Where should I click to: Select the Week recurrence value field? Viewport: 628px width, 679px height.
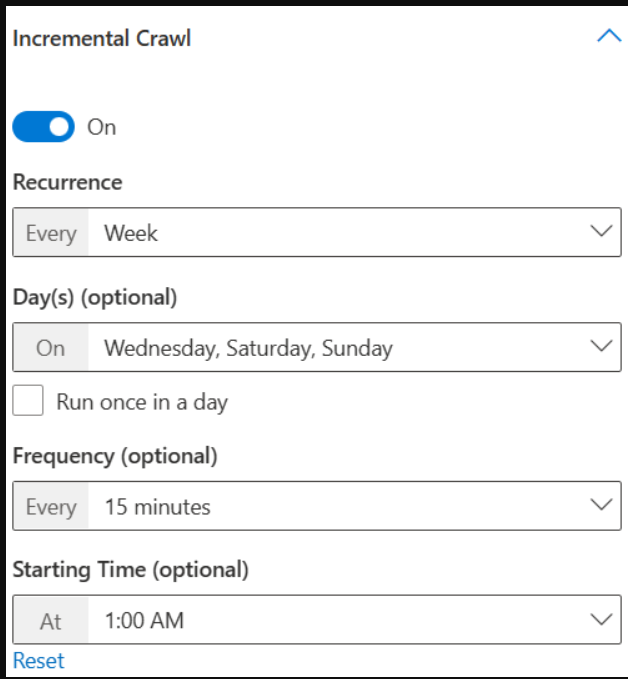click(354, 233)
